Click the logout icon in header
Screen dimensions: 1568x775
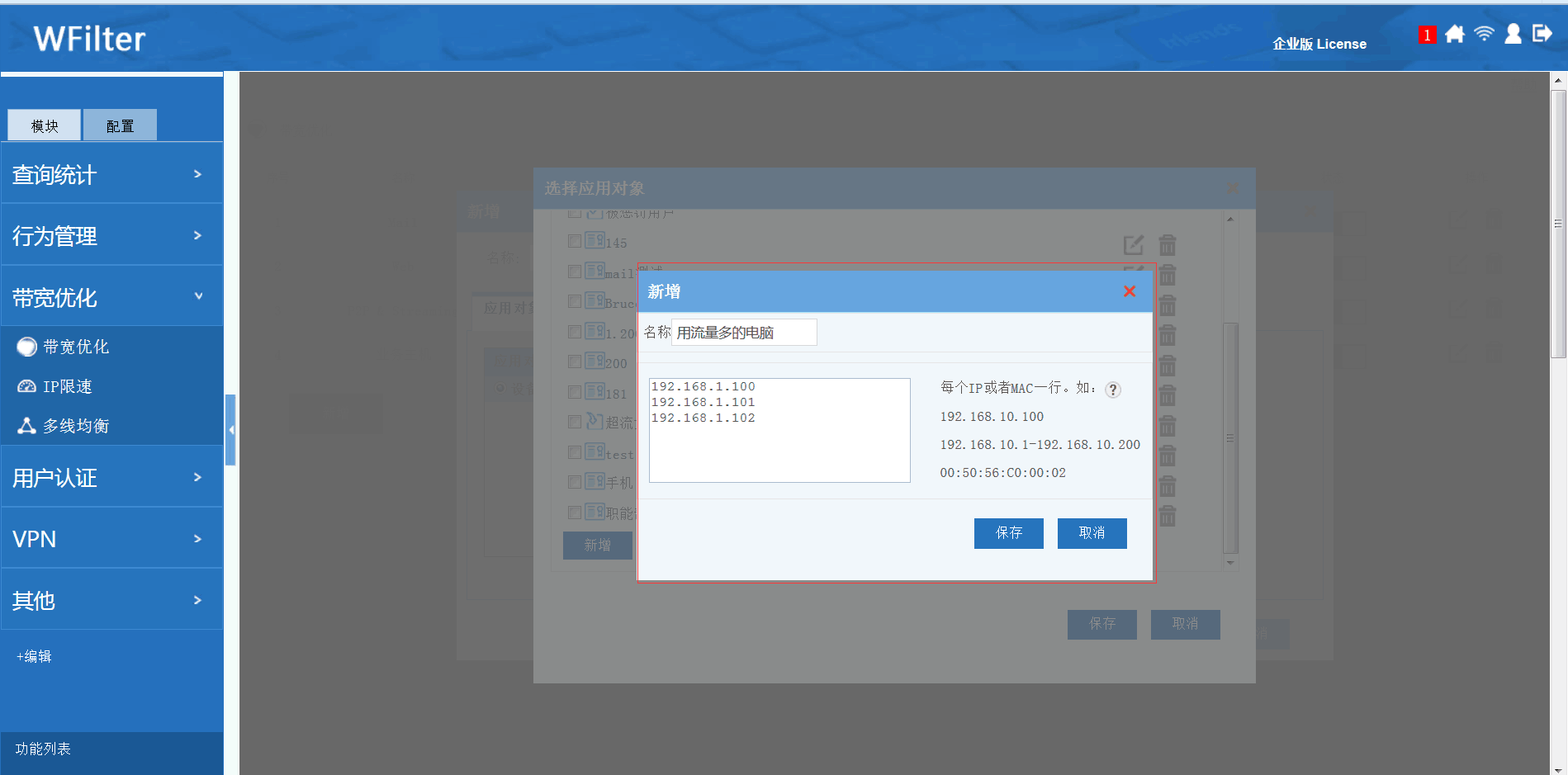coord(1542,34)
